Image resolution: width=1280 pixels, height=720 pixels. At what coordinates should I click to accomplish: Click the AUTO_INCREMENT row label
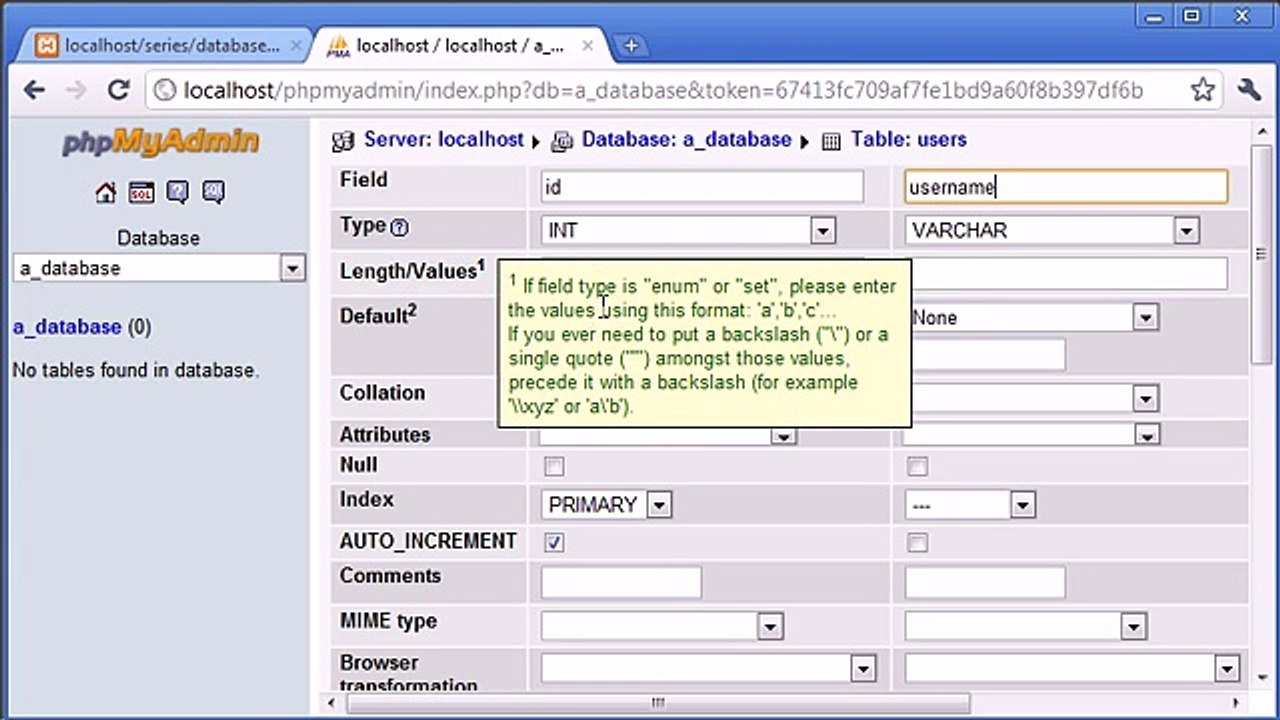[x=428, y=541]
